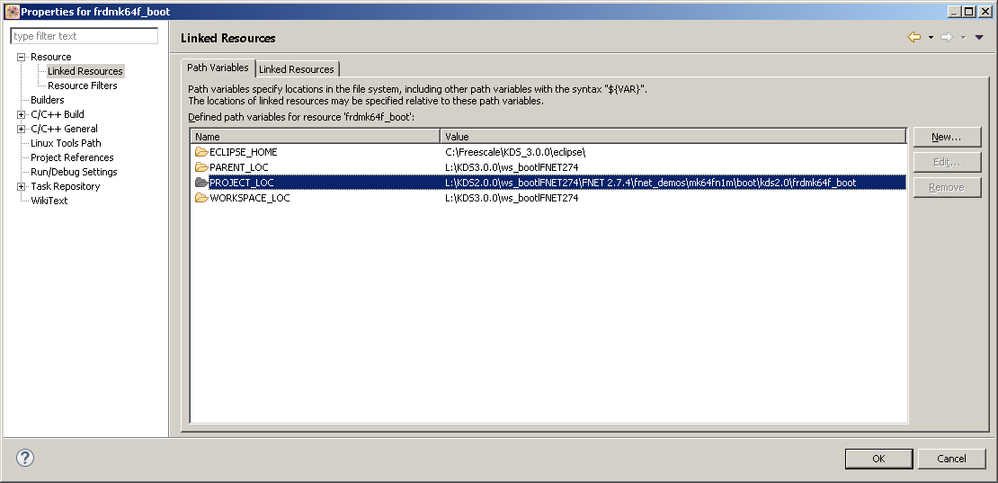The width and height of the screenshot is (998, 483).
Task: Switch to the Linked Resources tab
Action: click(296, 69)
